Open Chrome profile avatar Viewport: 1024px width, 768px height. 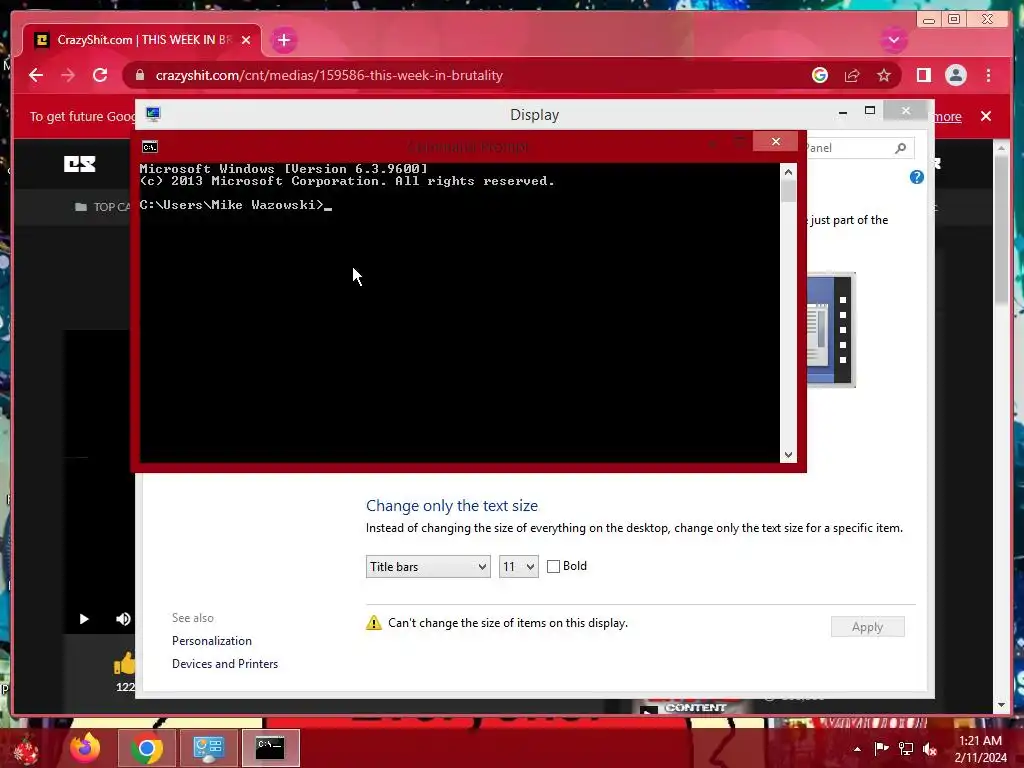tap(955, 75)
